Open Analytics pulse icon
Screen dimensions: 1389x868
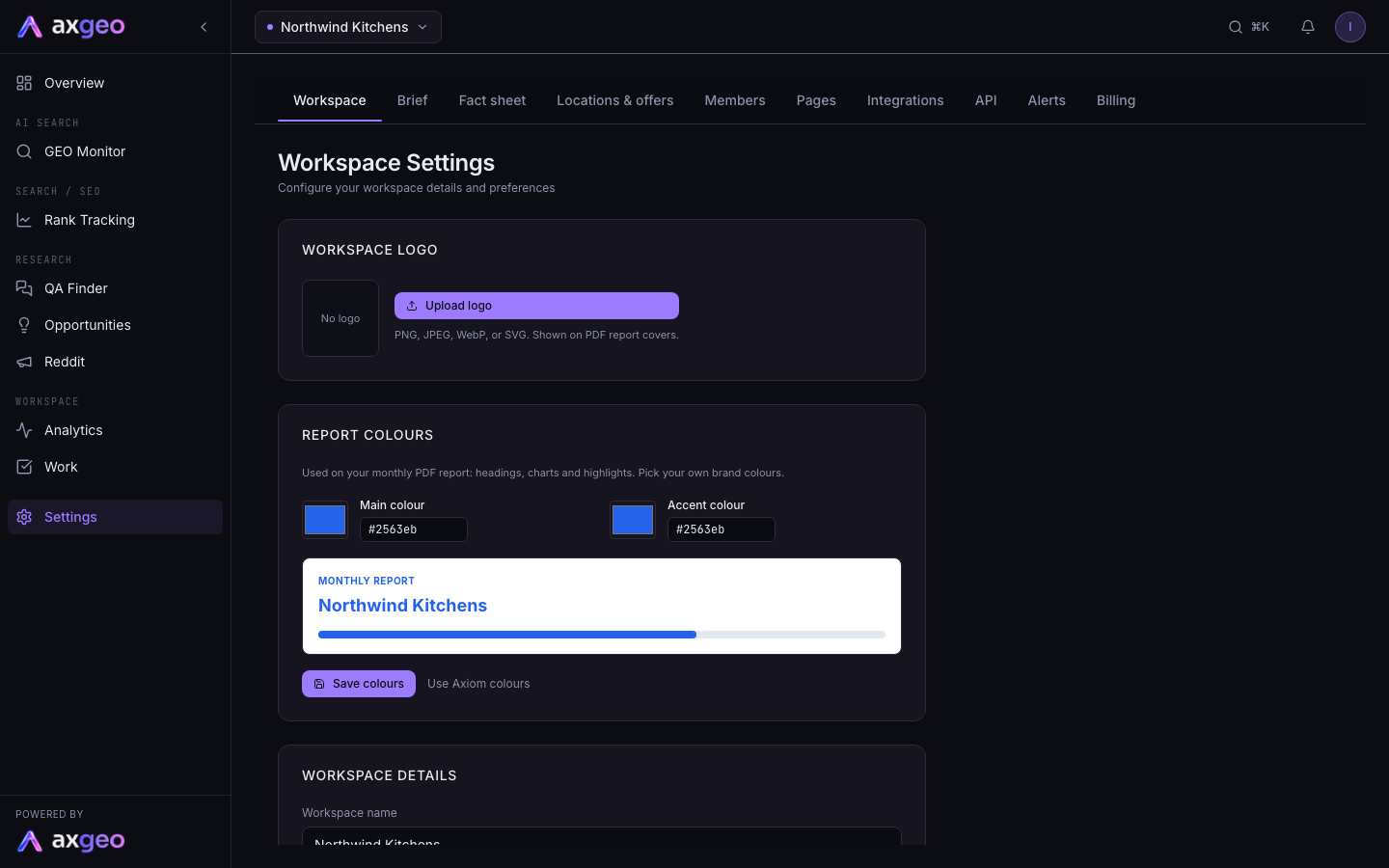click(24, 430)
